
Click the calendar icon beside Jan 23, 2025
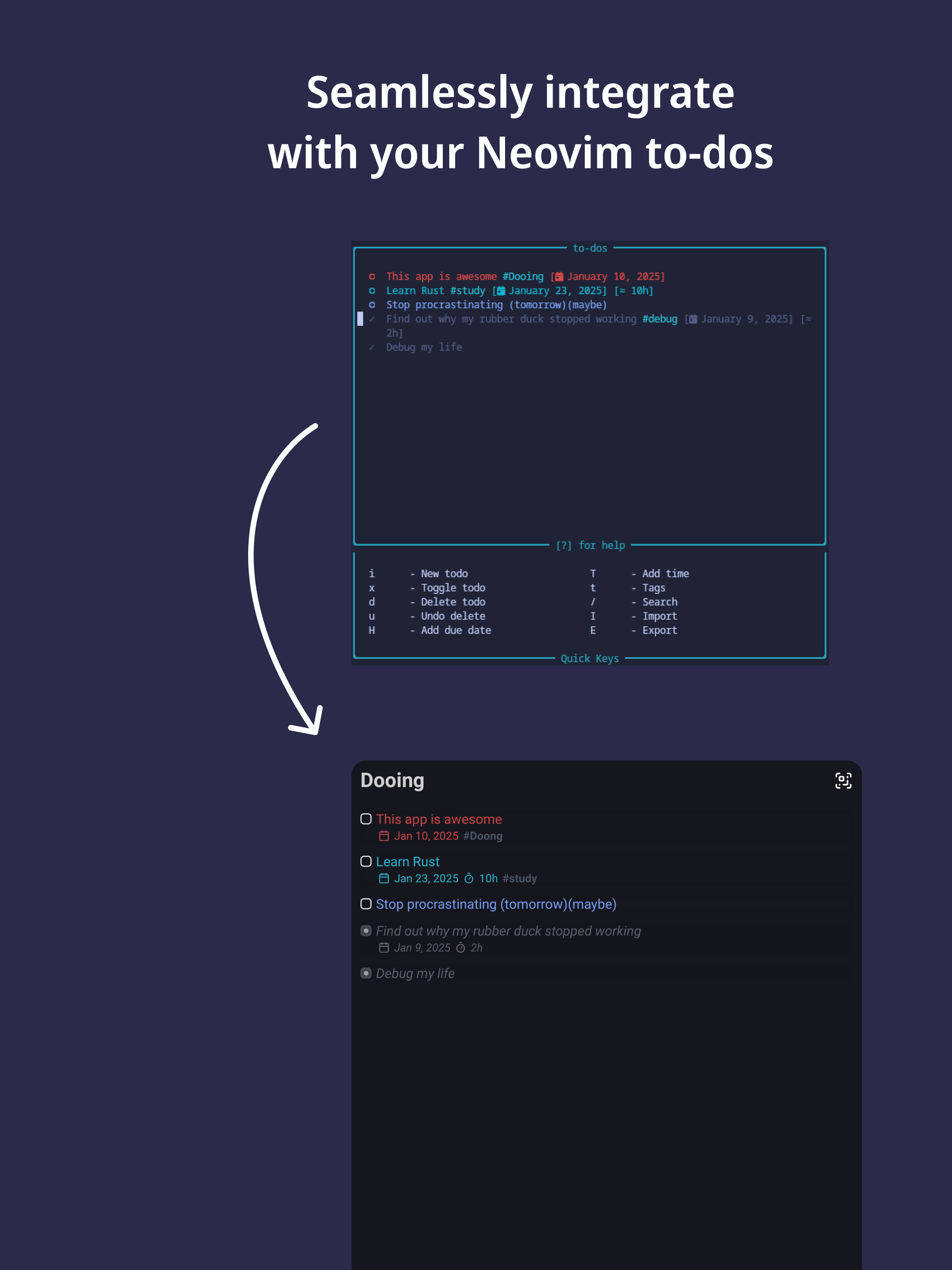pos(384,879)
